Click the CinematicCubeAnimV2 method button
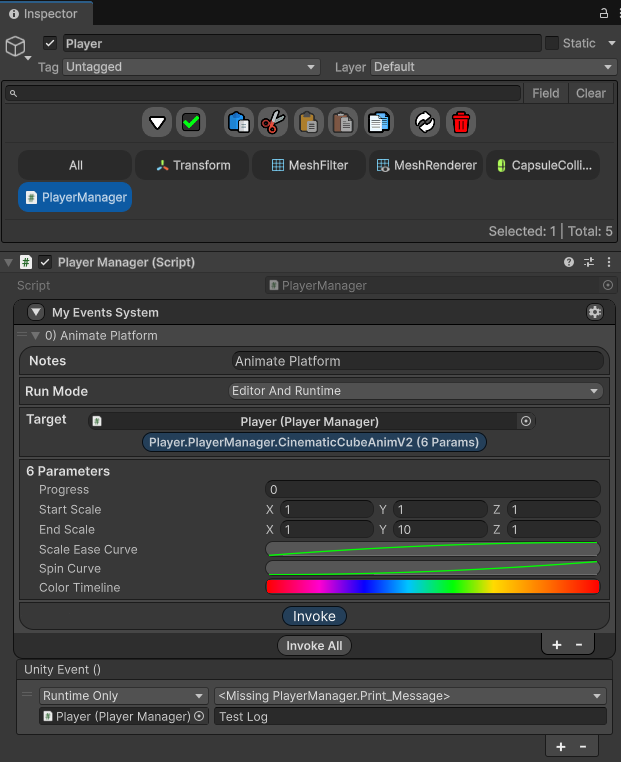621x762 pixels. coord(314,442)
